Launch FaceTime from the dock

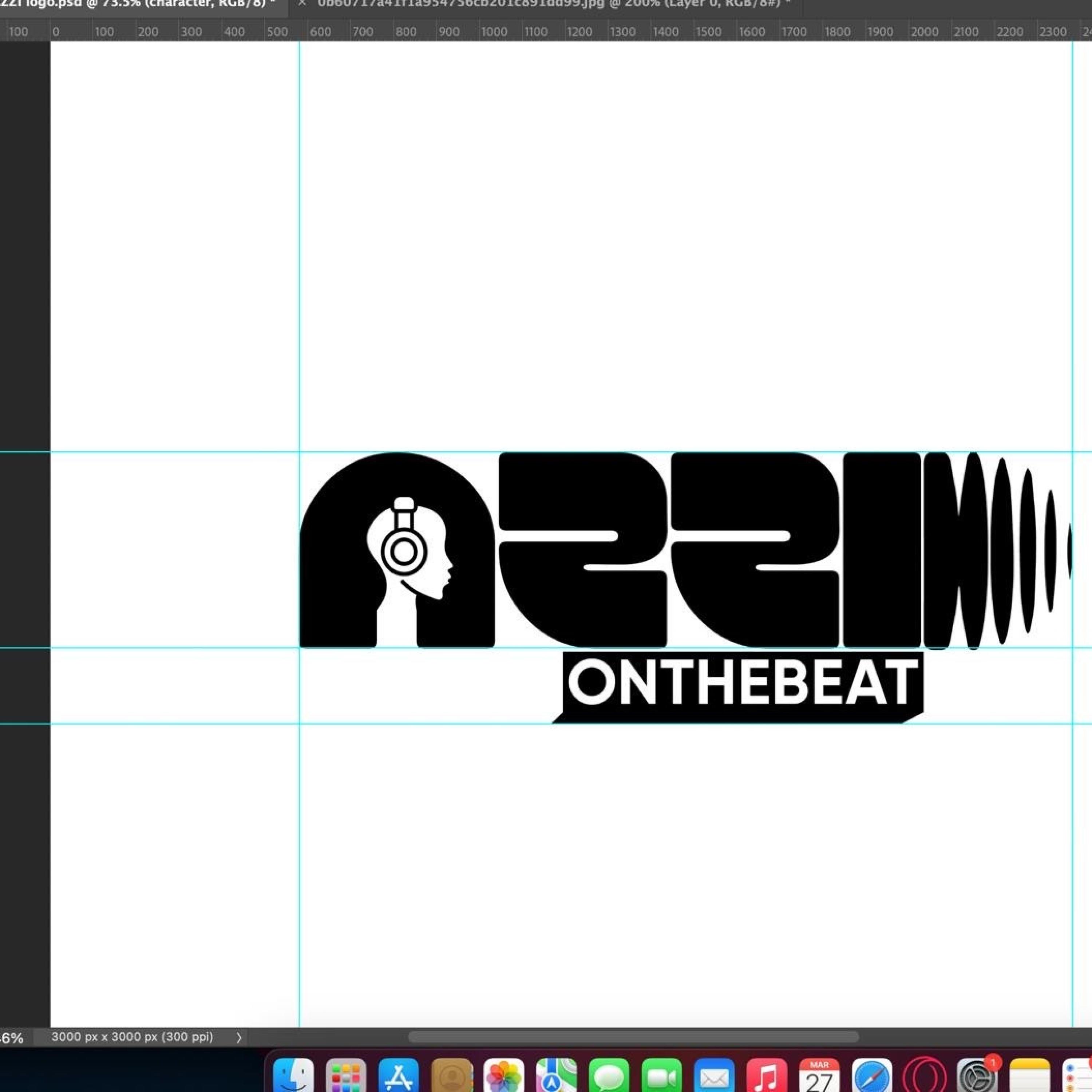point(661,1073)
